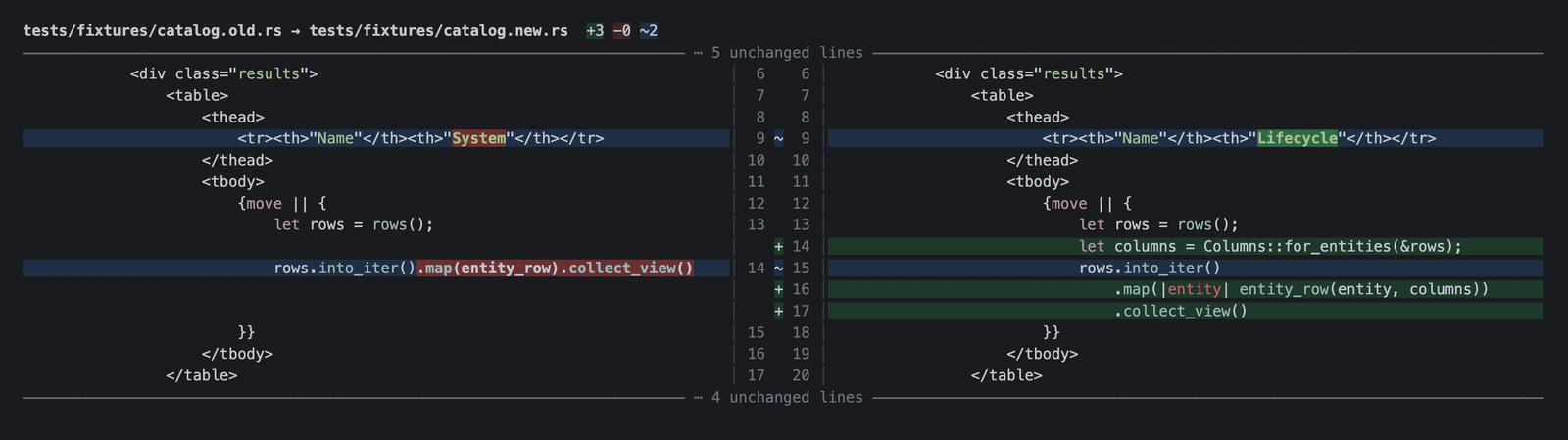Viewport: 1568px width, 440px height.
Task: Click the ~ marker beside new line 15
Action: click(779, 269)
